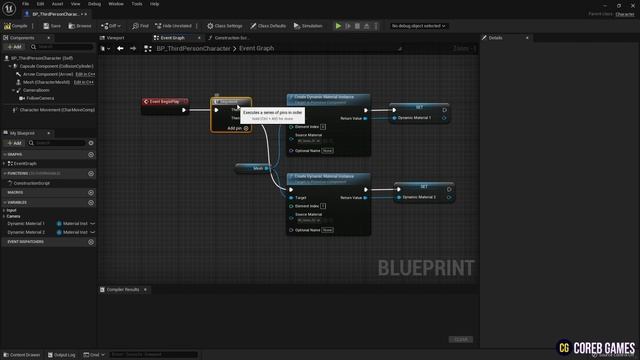Open the Edit menu
640x360 pixels.
(x=40, y=4)
